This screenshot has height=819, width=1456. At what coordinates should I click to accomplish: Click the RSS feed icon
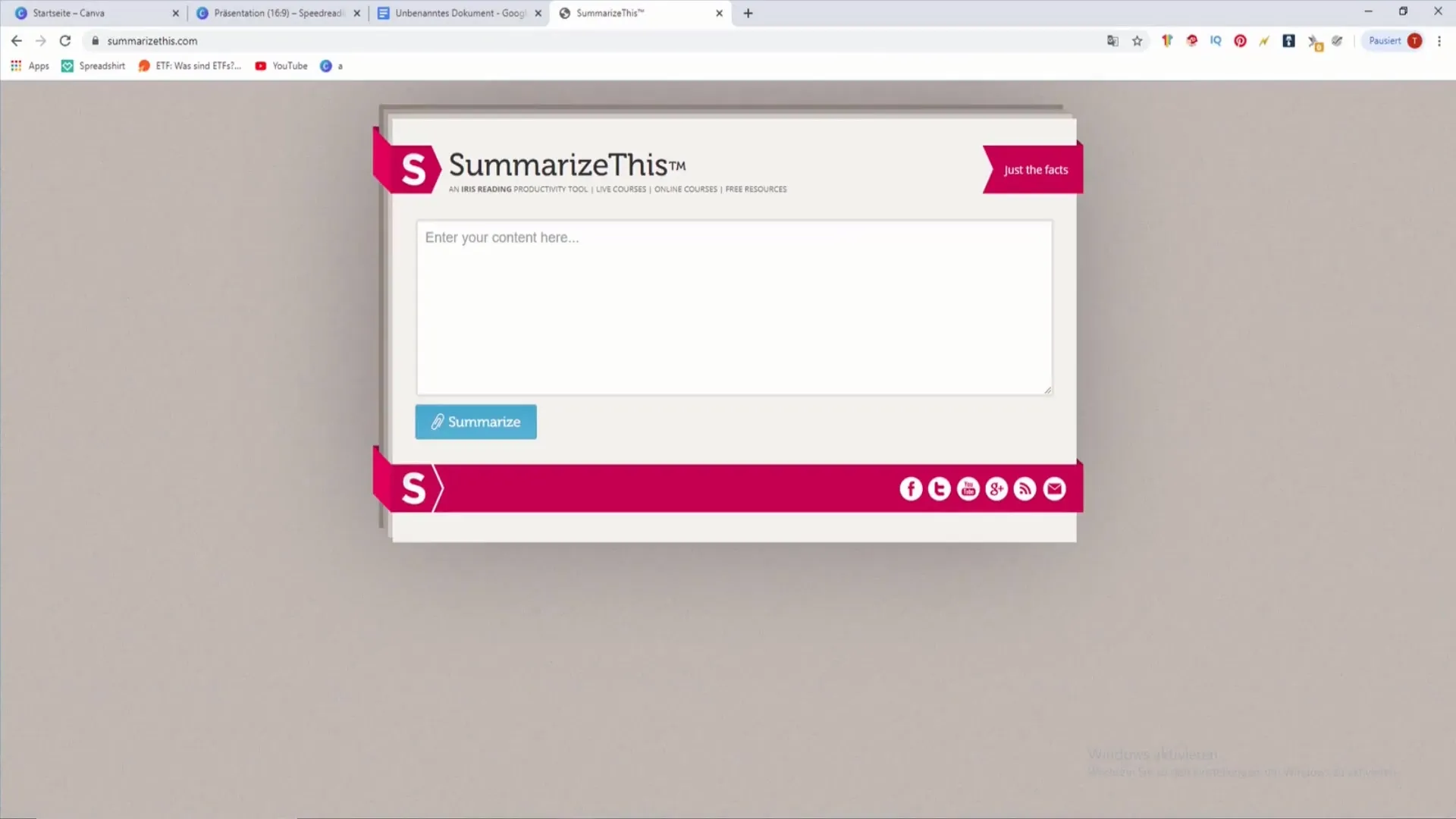point(1026,489)
